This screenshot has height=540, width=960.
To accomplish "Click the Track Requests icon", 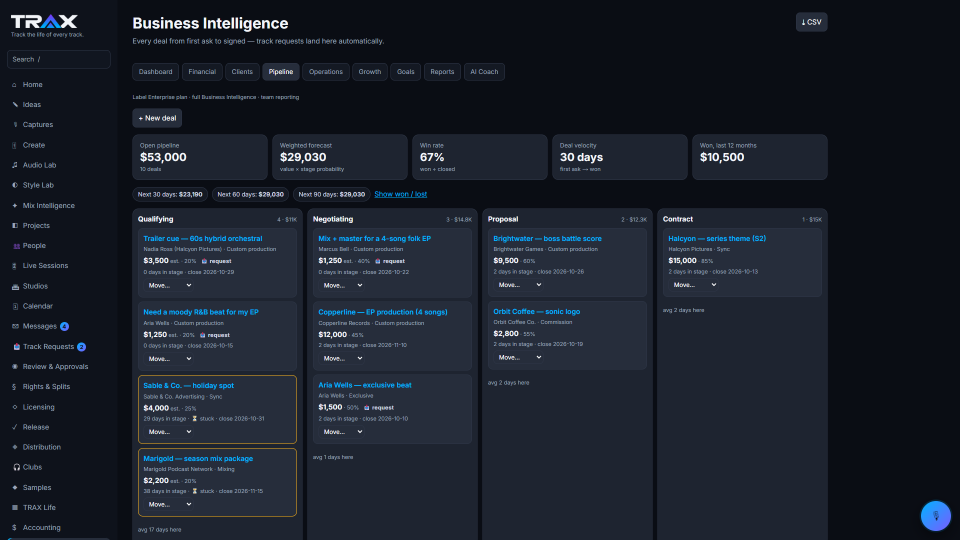I will [x=16, y=347].
